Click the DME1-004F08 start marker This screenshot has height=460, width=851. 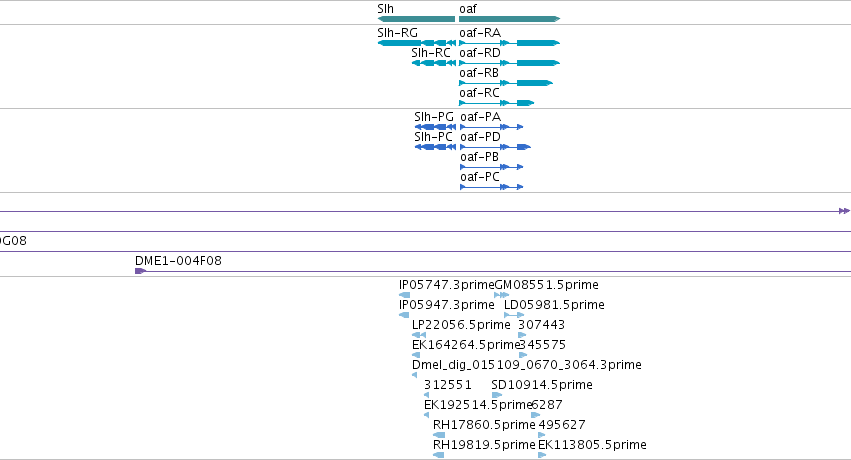click(141, 271)
